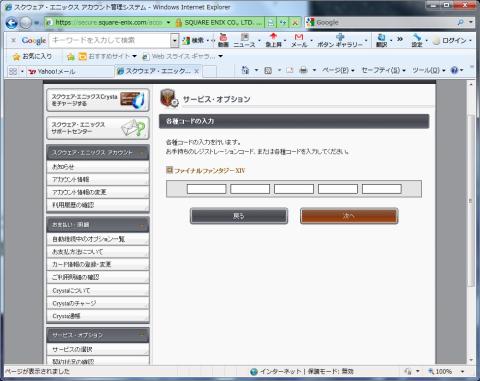Open the ツール(O) menu

click(429, 70)
